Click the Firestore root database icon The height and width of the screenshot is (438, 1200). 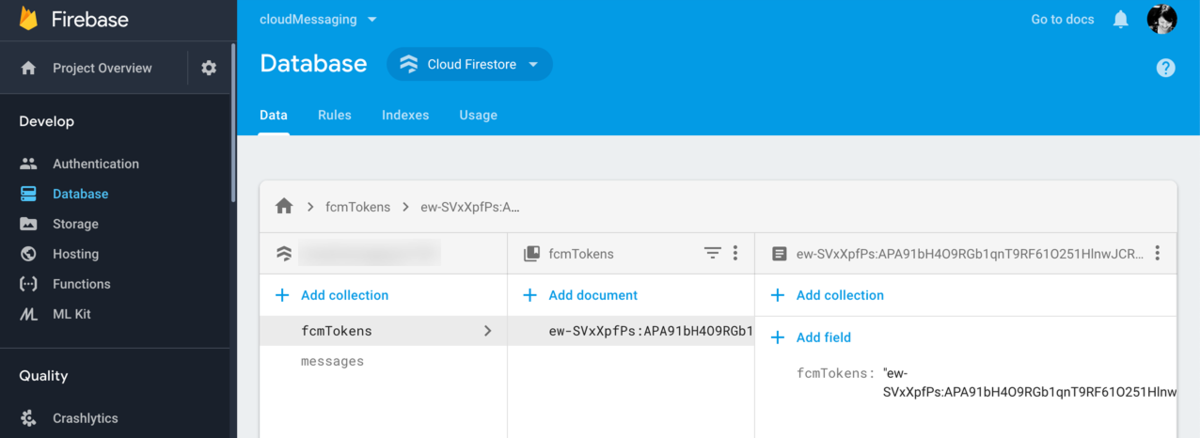284,254
